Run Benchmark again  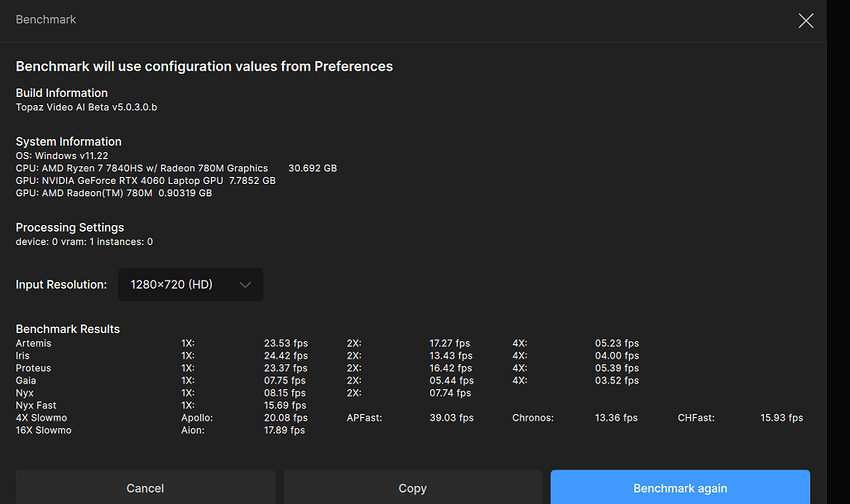[x=680, y=488]
